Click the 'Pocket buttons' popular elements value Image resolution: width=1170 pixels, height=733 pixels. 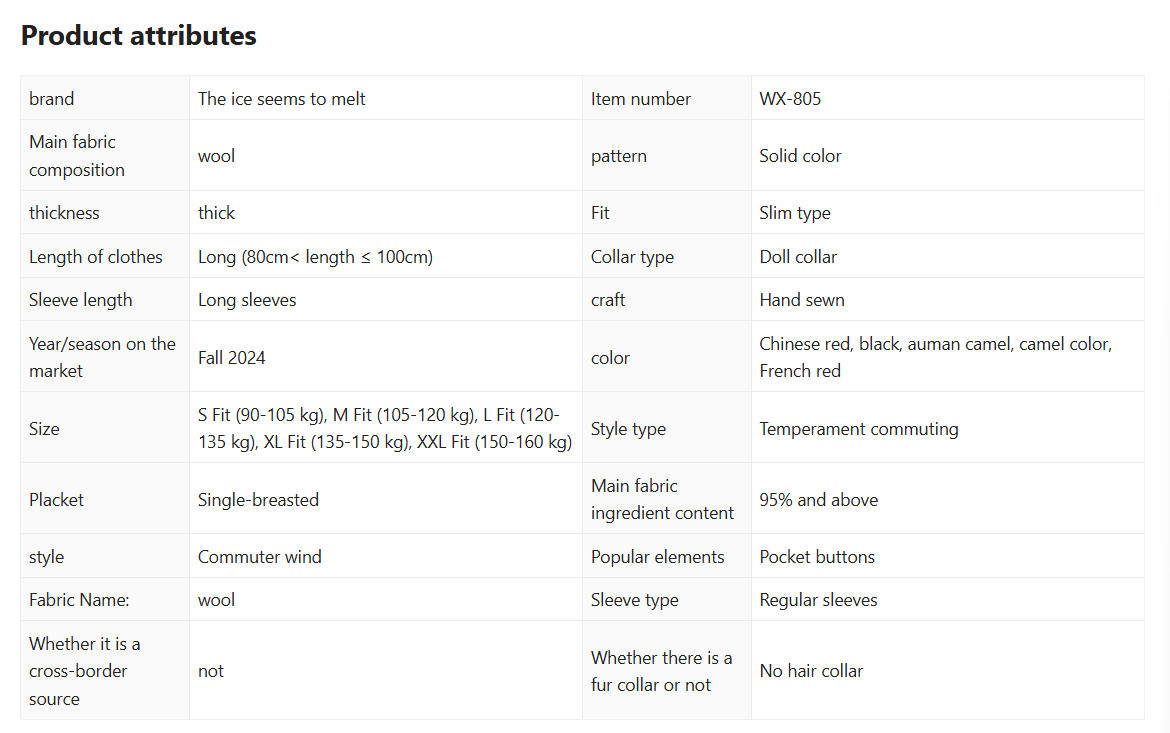(816, 557)
